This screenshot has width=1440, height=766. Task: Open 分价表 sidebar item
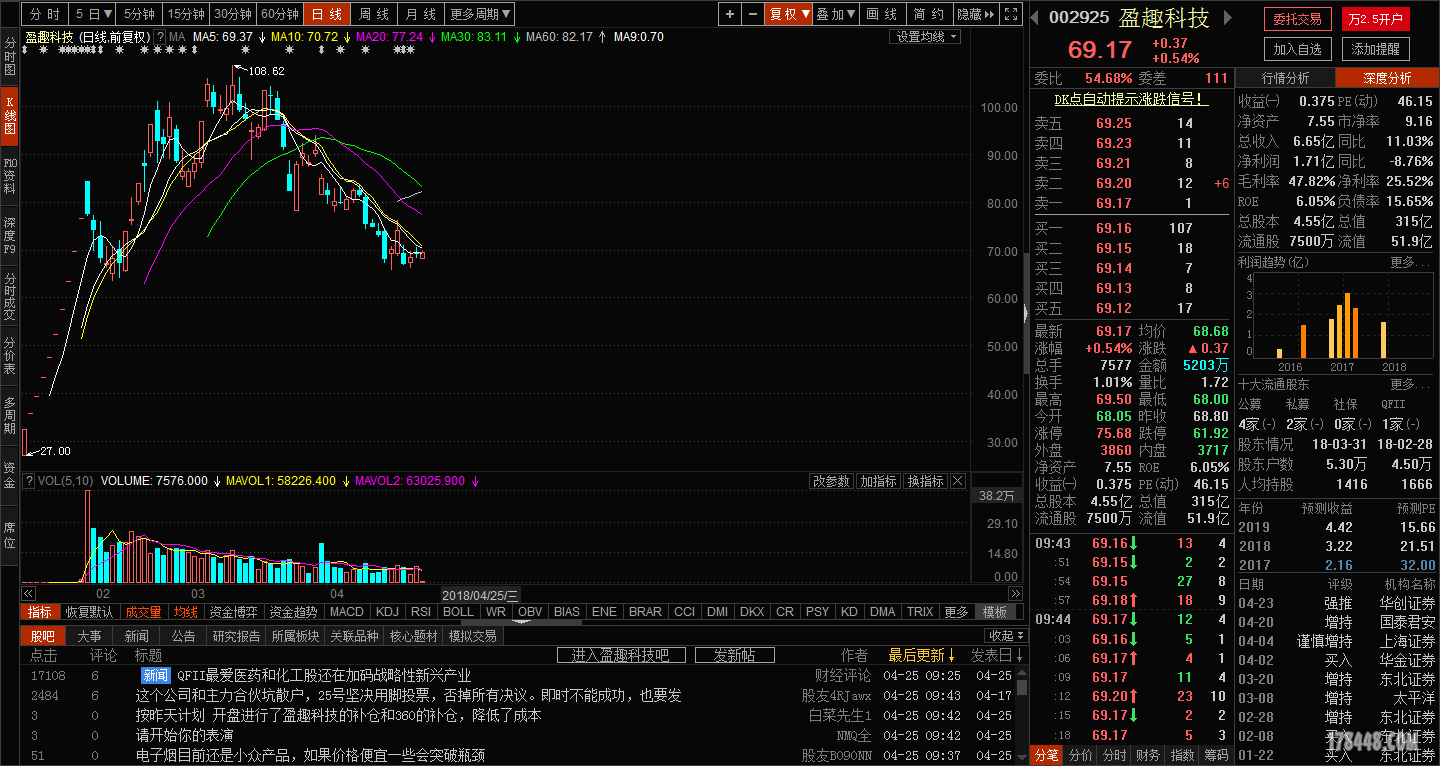pyautogui.click(x=9, y=354)
